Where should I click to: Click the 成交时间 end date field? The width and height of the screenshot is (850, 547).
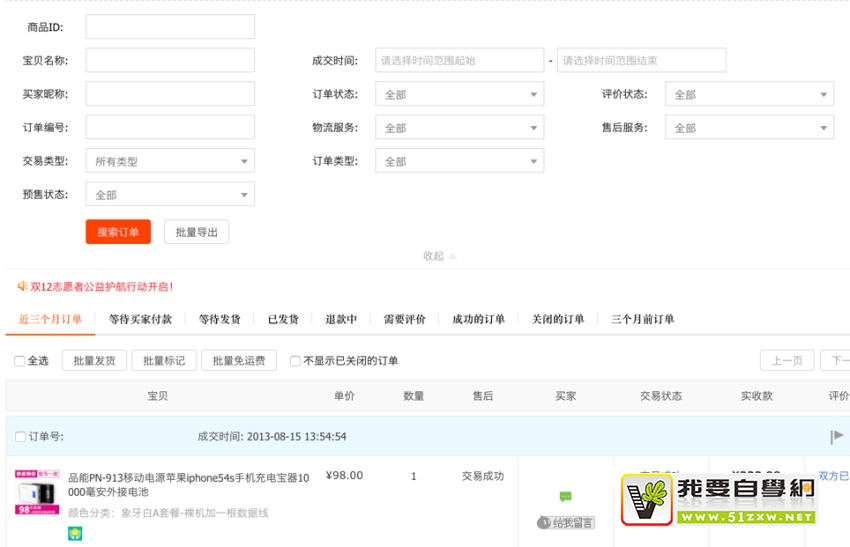[641, 60]
